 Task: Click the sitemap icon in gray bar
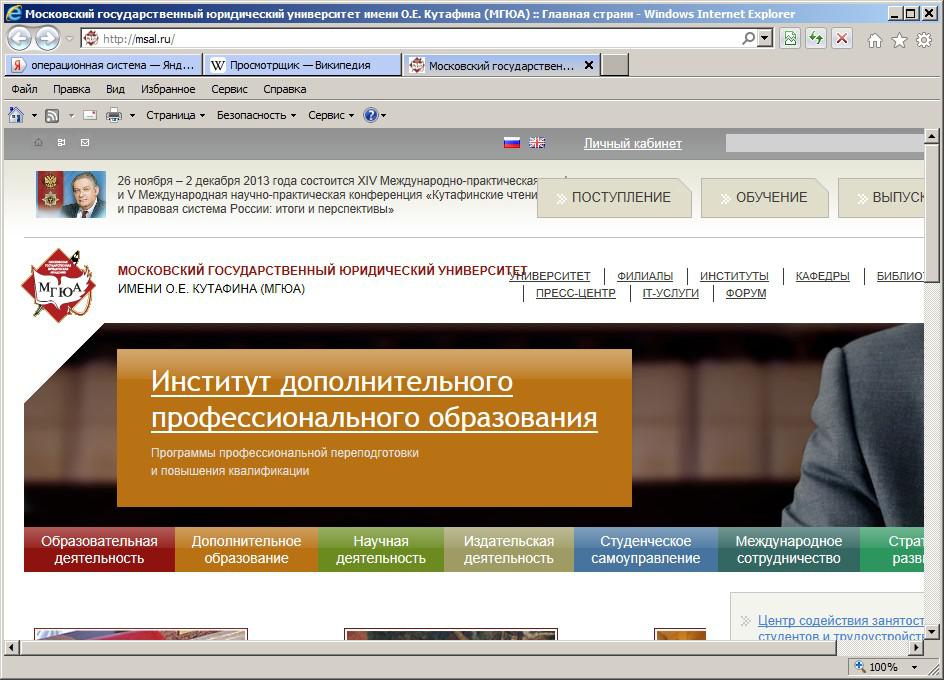61,143
